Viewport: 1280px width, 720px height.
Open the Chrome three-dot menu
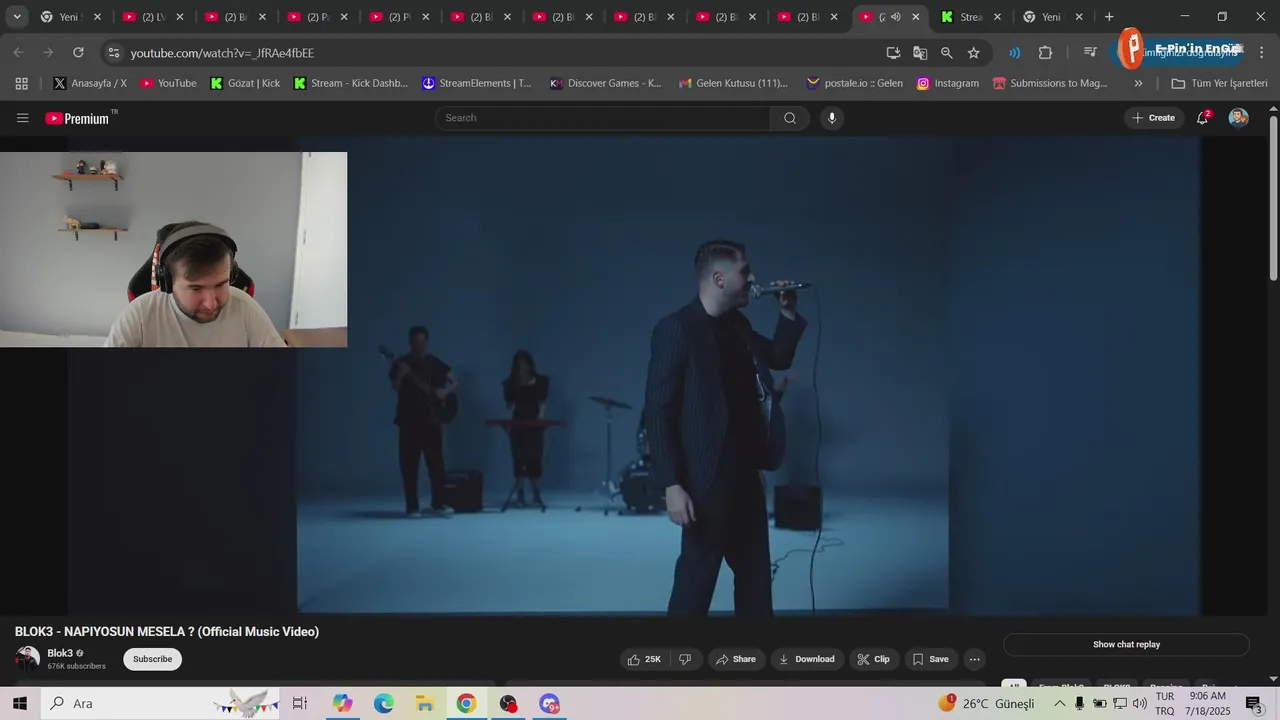(1261, 52)
